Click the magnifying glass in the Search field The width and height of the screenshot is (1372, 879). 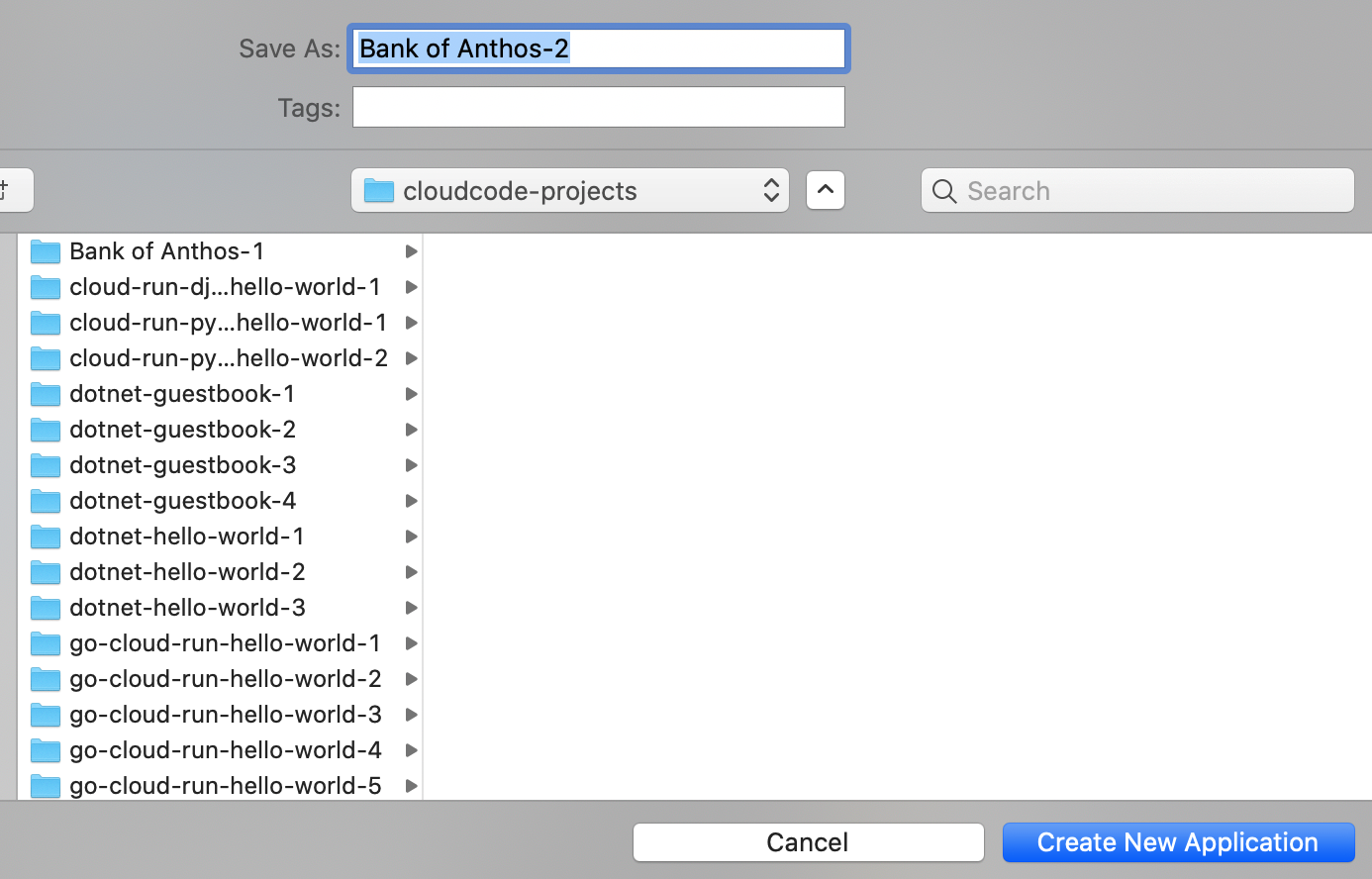(x=943, y=190)
